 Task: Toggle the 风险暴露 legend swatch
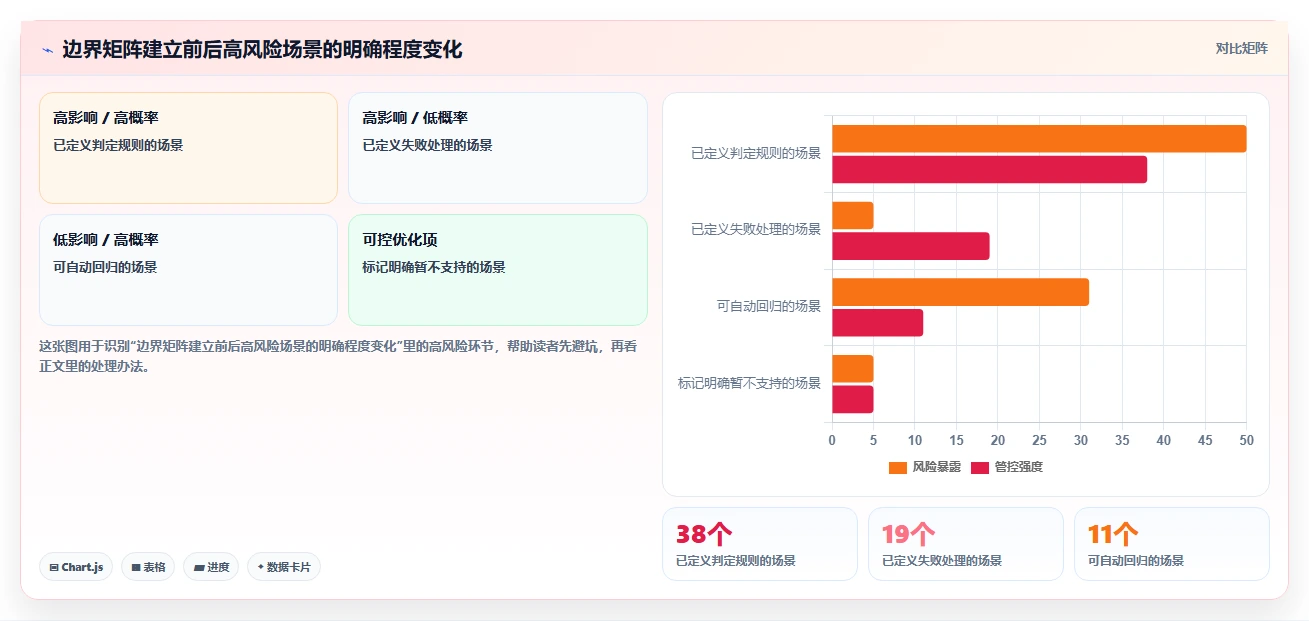coord(897,468)
